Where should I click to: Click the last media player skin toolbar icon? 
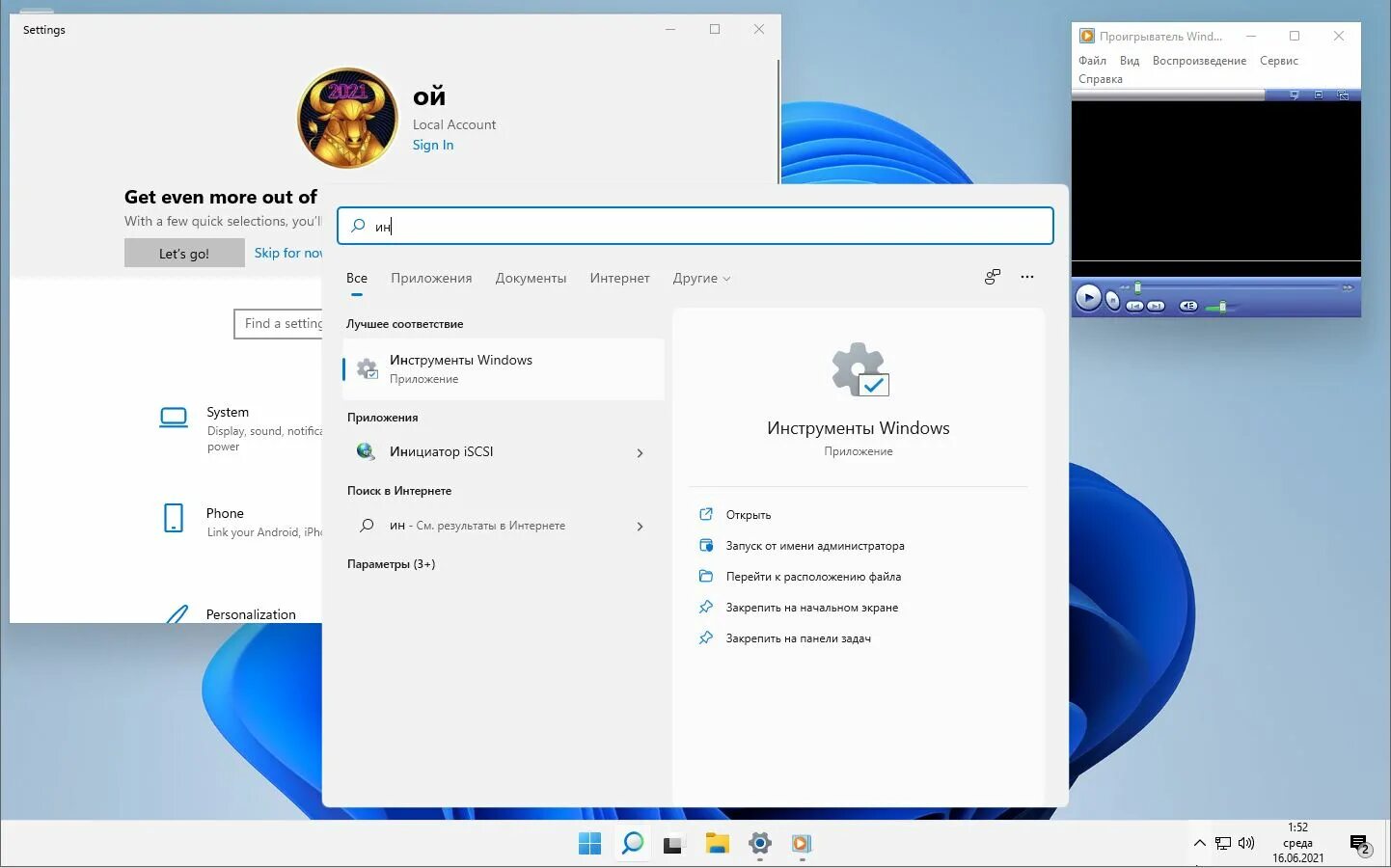(1343, 95)
